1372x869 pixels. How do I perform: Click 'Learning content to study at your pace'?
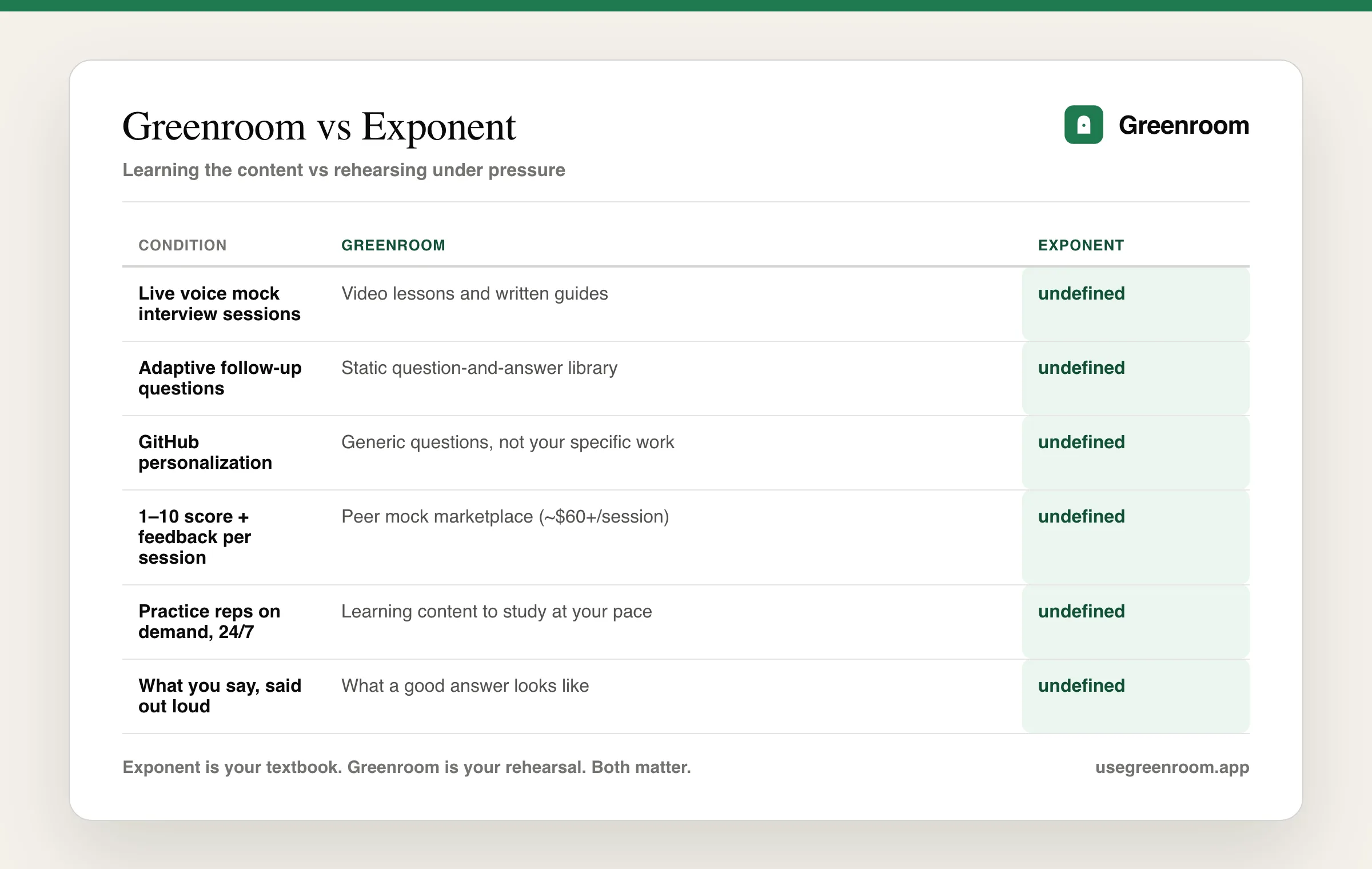tap(496, 611)
